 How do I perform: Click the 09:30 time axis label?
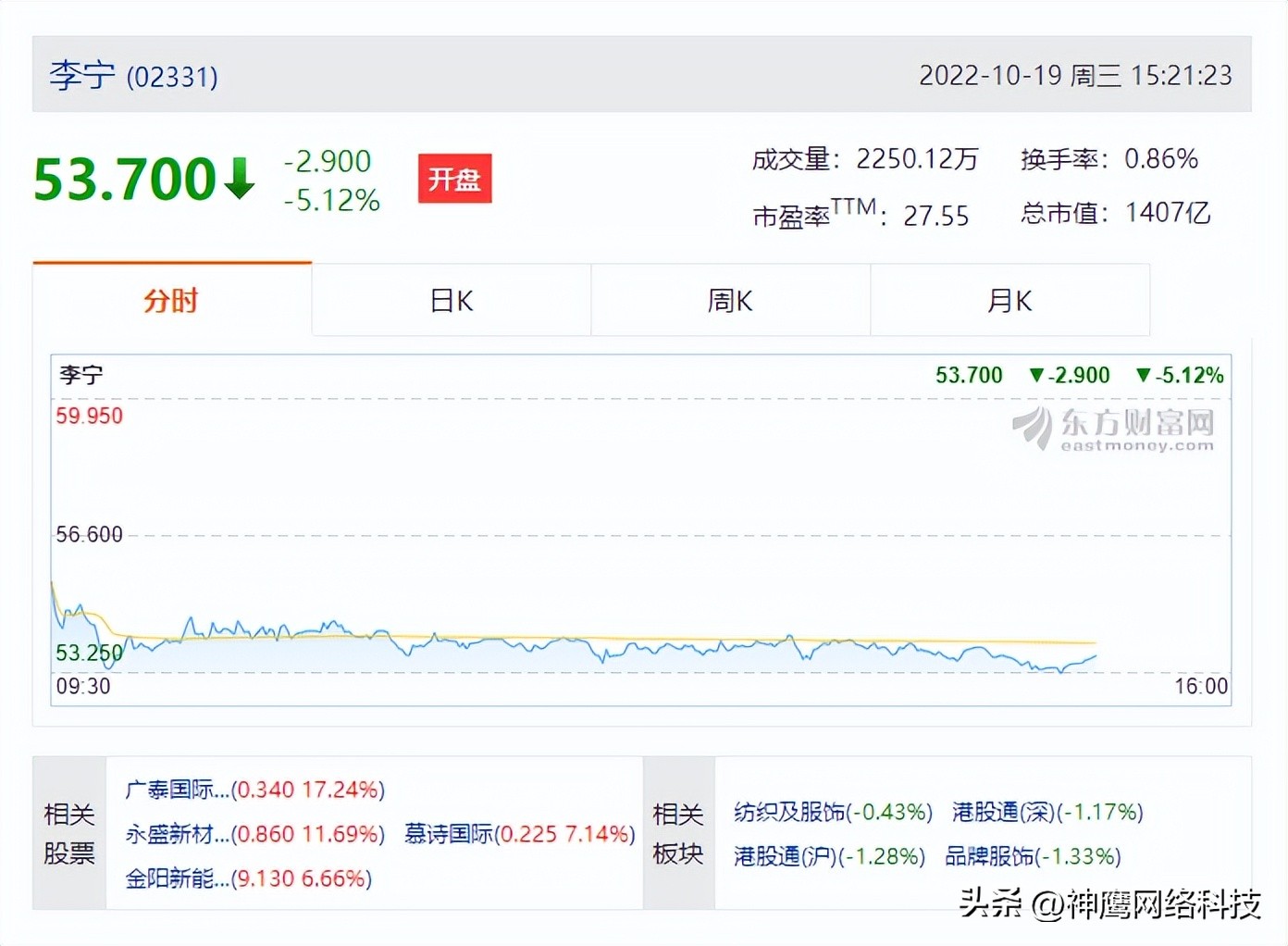tap(83, 686)
